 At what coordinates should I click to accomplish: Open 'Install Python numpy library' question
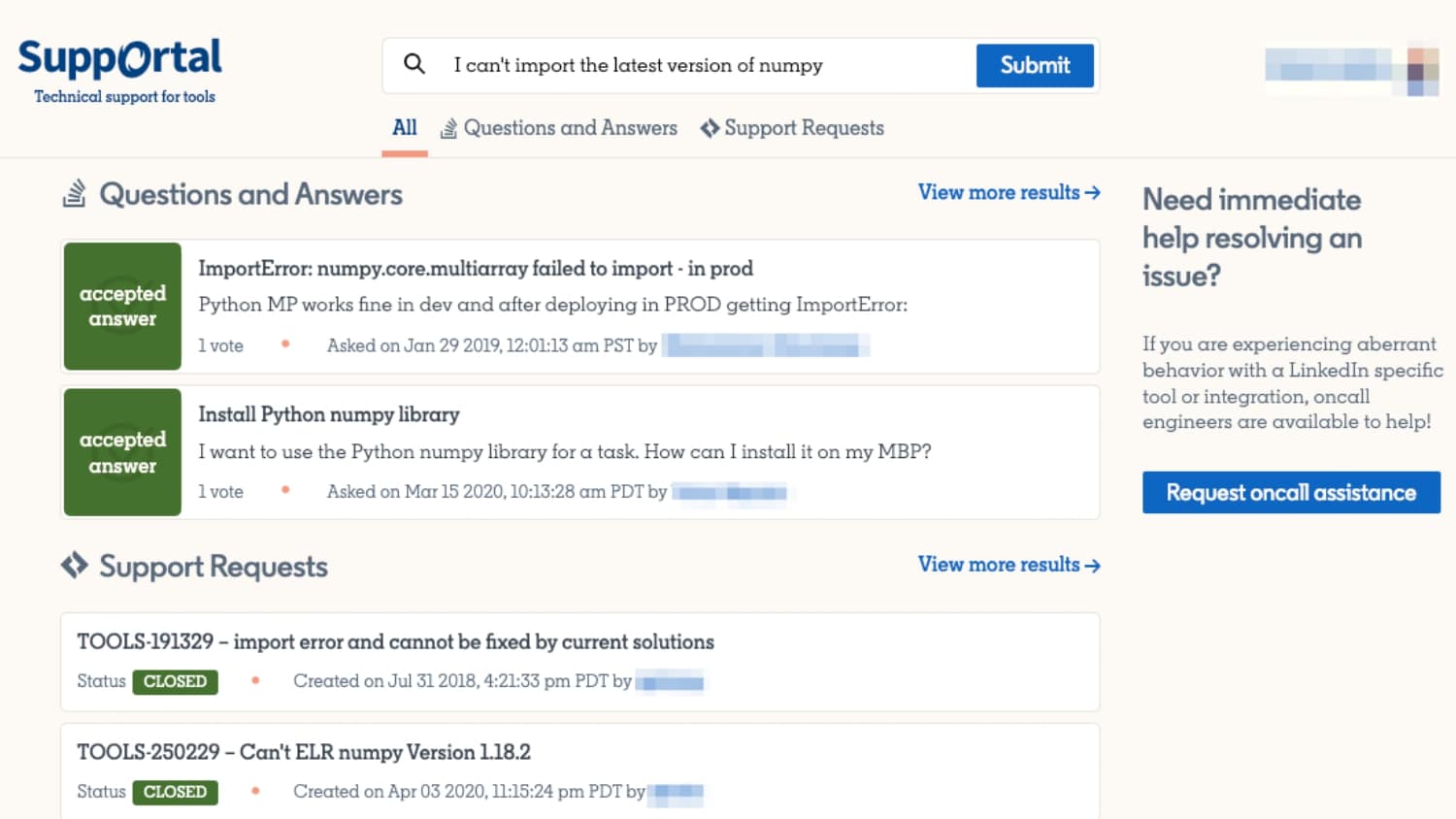329,414
